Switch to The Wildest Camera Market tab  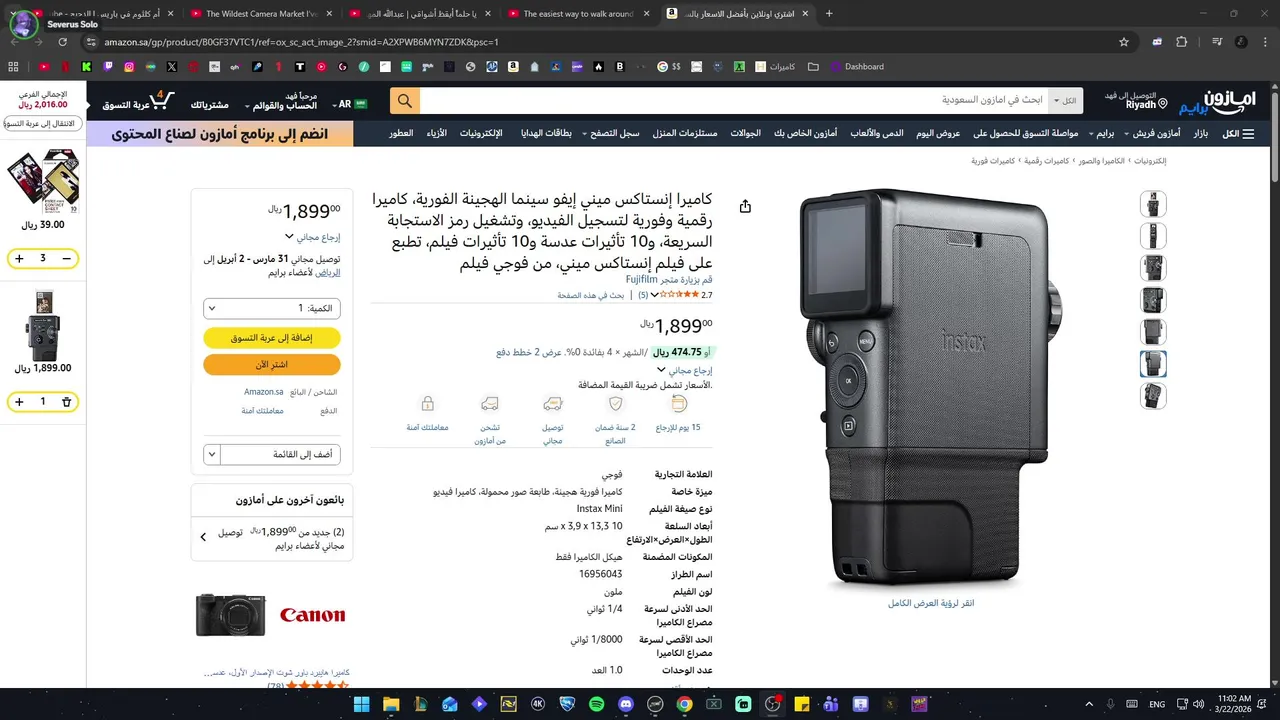[259, 14]
